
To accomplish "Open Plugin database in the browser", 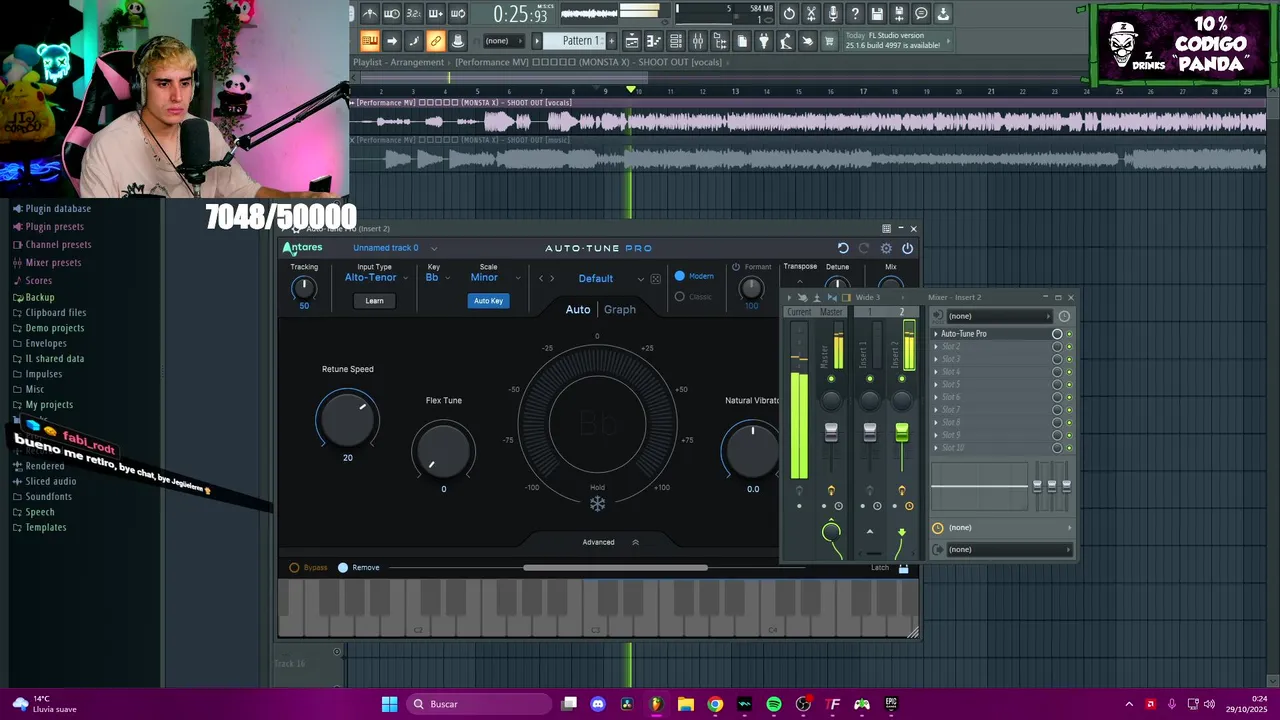I will tap(58, 208).
